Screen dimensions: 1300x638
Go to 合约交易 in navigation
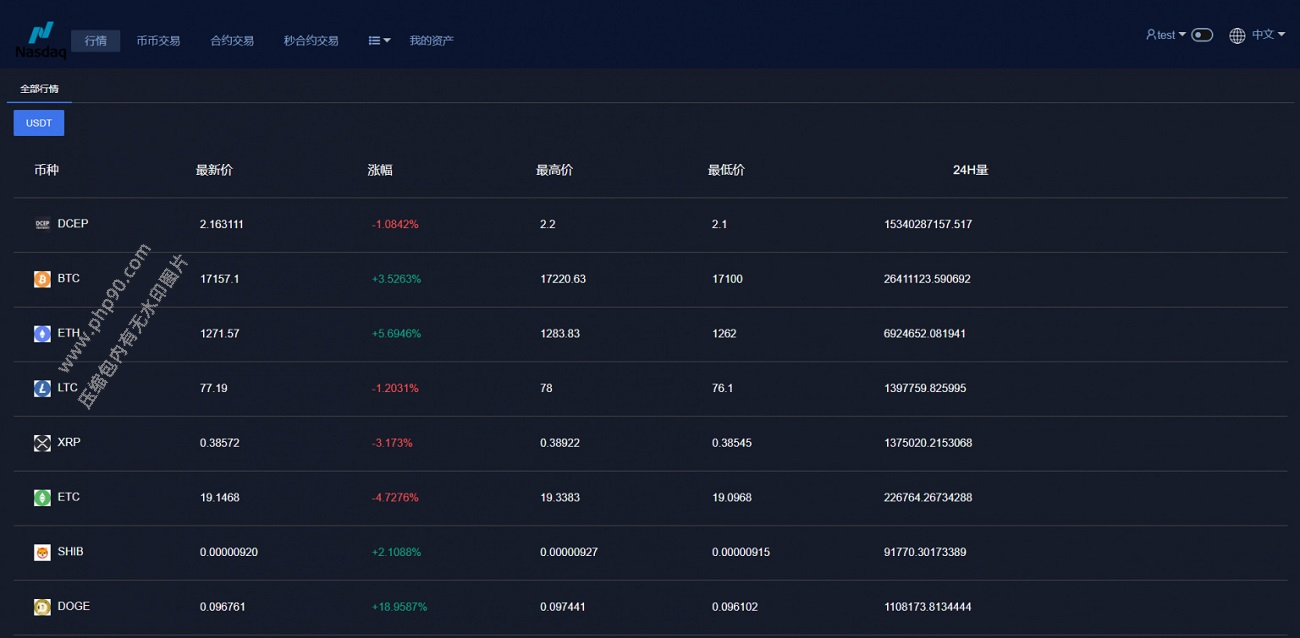tap(232, 41)
